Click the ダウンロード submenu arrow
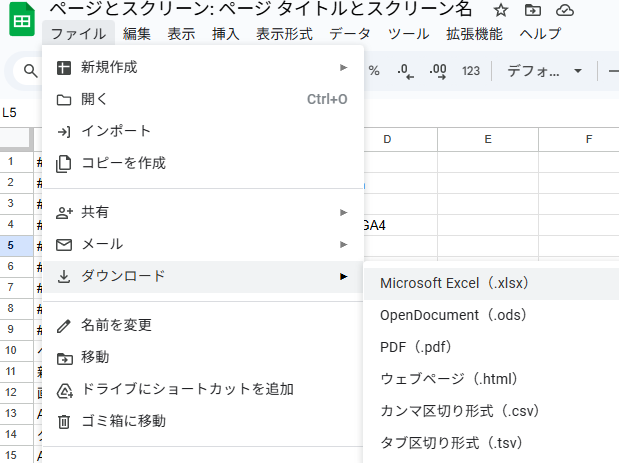The image size is (619, 463). coord(343,276)
